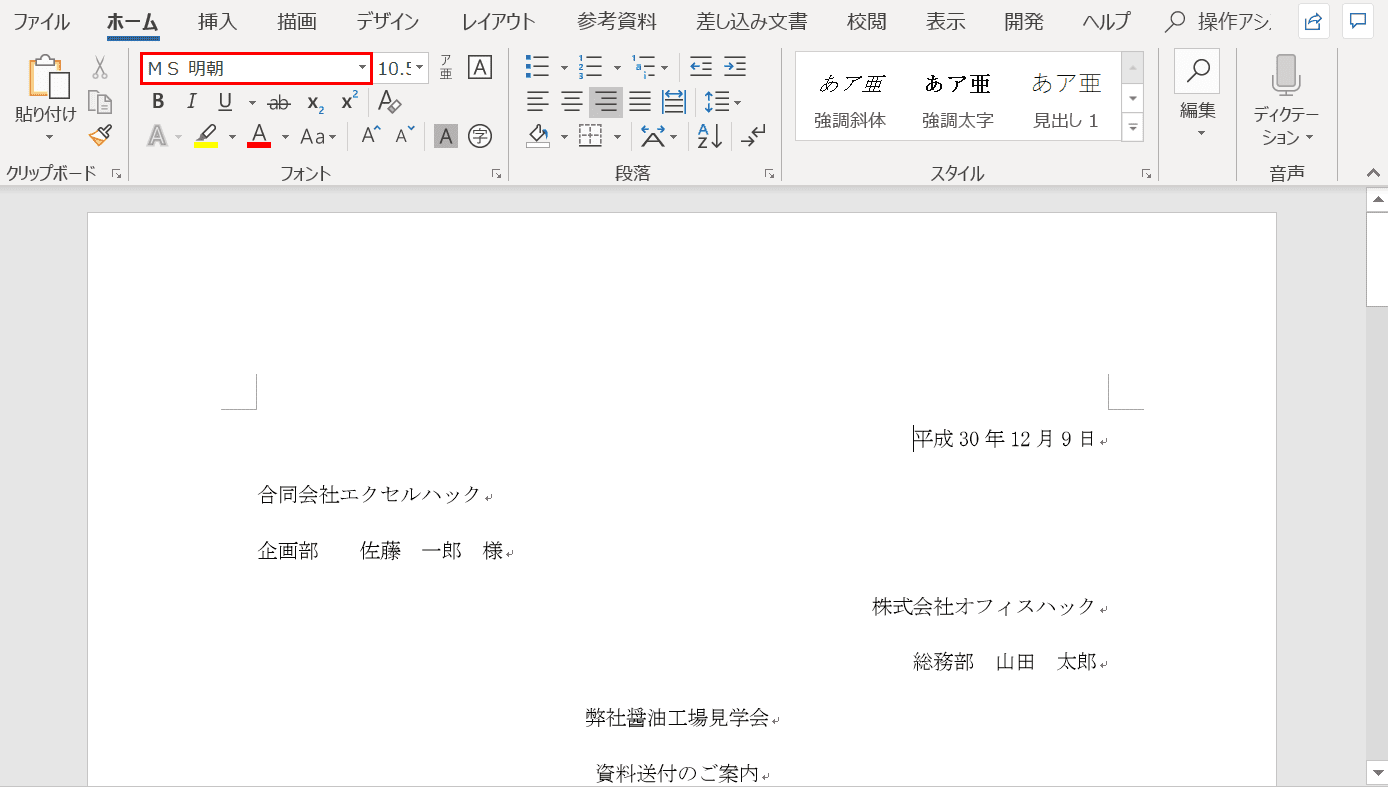The width and height of the screenshot is (1388, 787).
Task: Open the MS 明朝 font name dropdown
Action: click(362, 68)
